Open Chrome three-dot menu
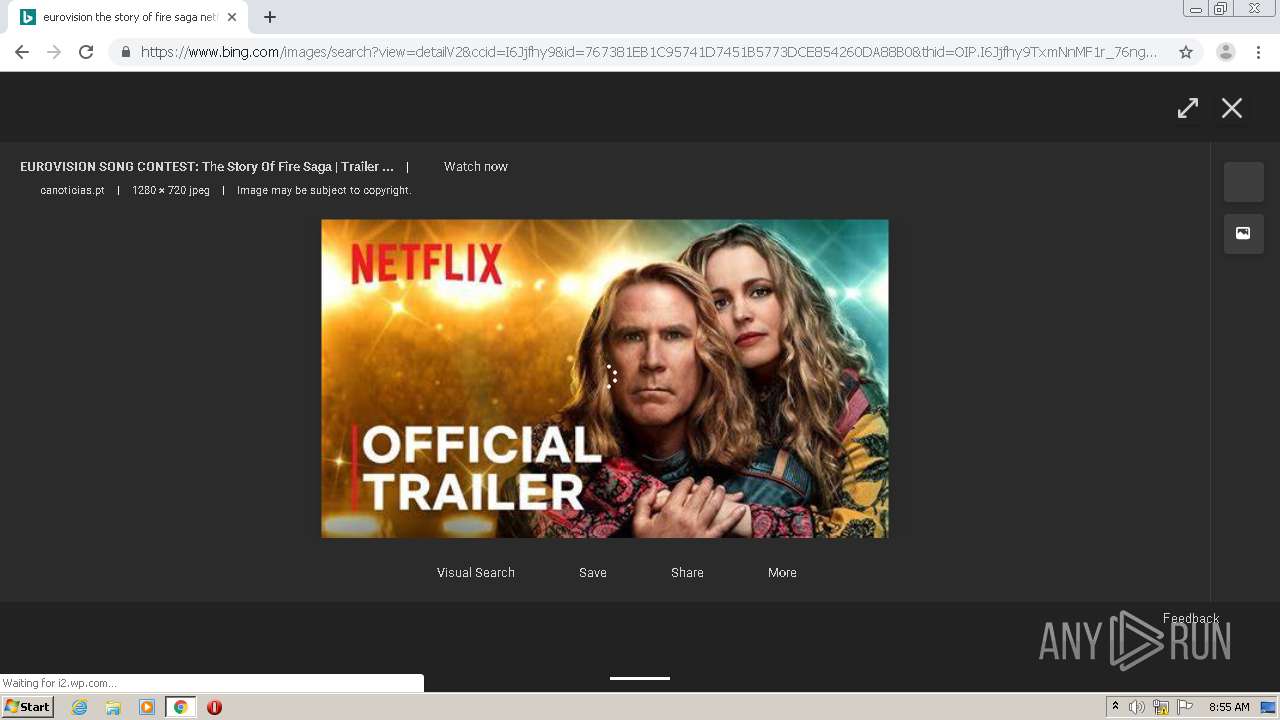Image resolution: width=1280 pixels, height=720 pixels. pyautogui.click(x=1258, y=52)
